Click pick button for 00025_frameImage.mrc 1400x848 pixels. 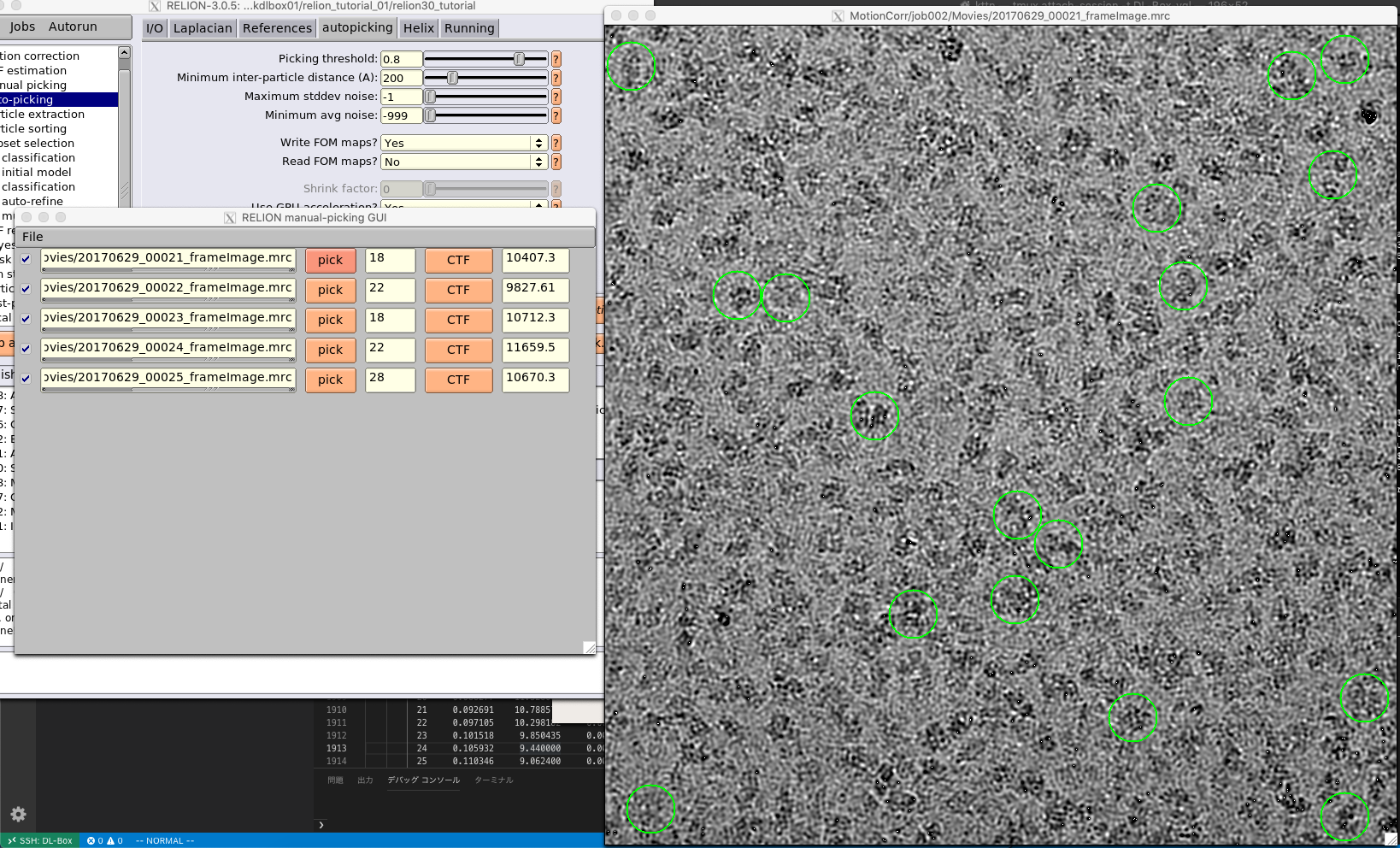[x=330, y=380]
